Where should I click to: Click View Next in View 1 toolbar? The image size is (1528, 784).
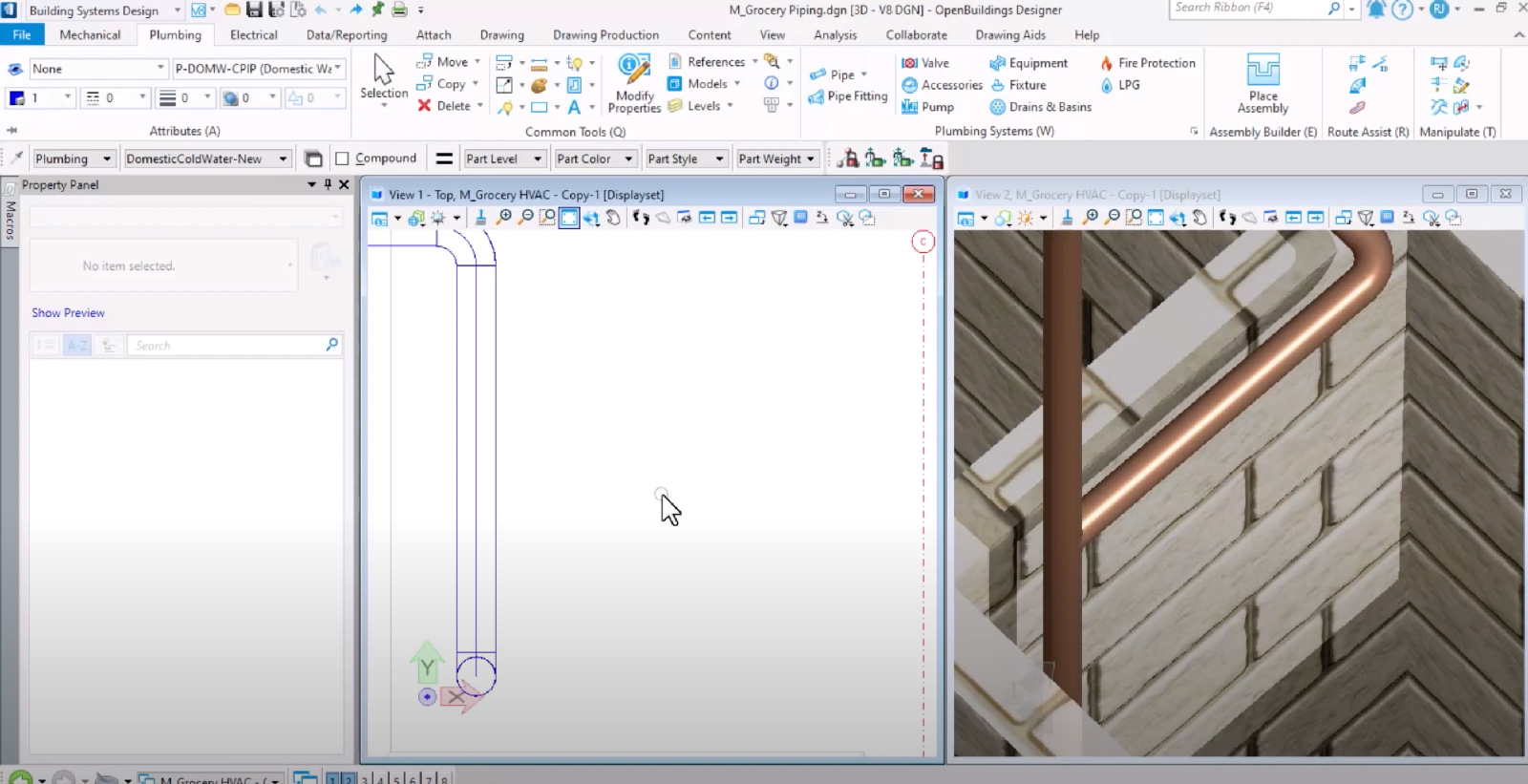[729, 218]
